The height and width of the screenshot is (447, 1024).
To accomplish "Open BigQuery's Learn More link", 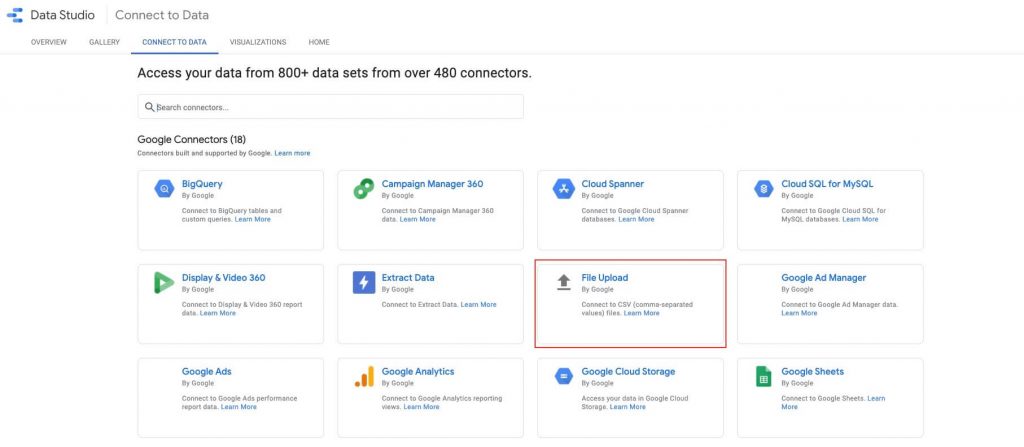I will pos(253,220).
